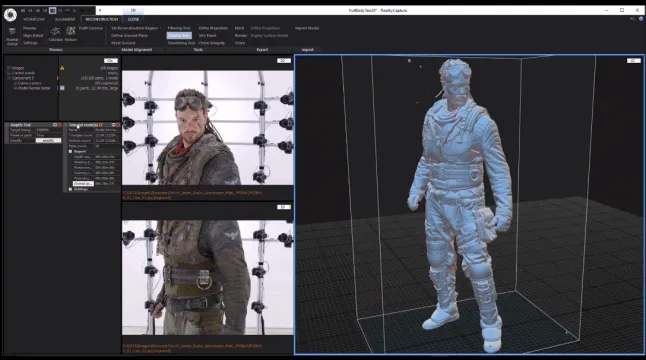Open the ALIGNMENT ribbon tab
The width and height of the screenshot is (646, 360).
[65, 19]
